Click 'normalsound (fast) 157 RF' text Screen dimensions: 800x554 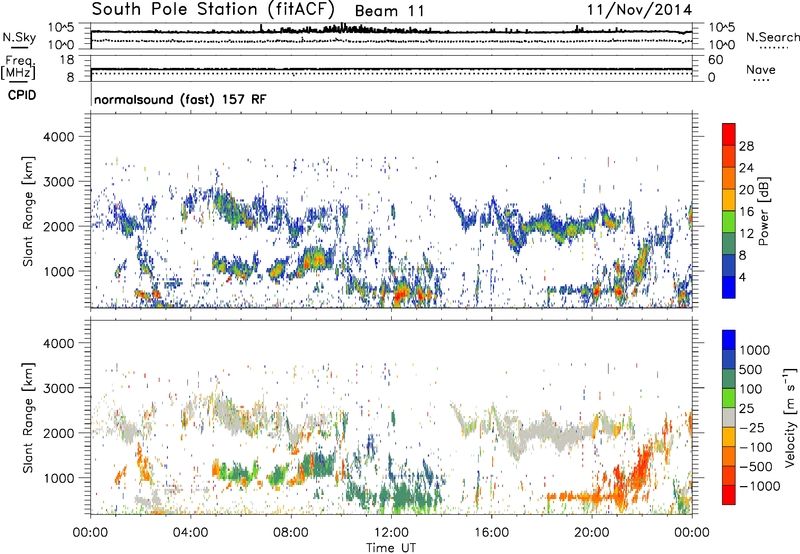[180, 99]
